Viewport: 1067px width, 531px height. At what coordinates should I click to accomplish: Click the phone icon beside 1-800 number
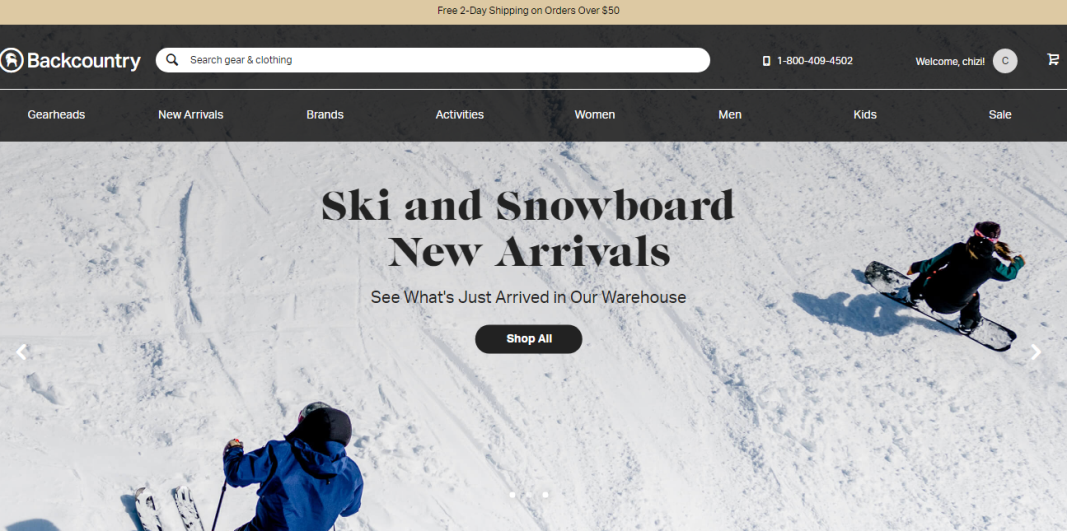coord(766,61)
